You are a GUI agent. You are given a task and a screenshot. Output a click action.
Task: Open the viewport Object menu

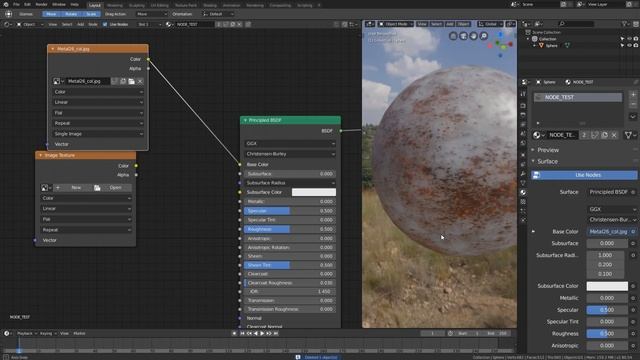(x=463, y=24)
